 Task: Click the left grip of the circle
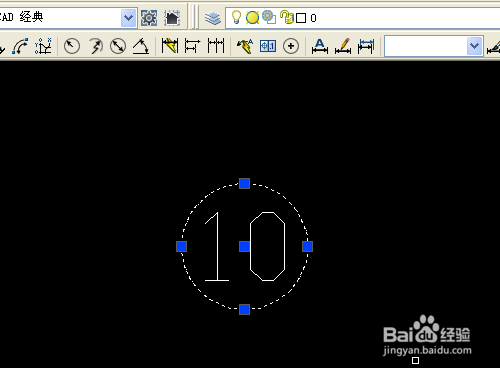click(x=181, y=246)
